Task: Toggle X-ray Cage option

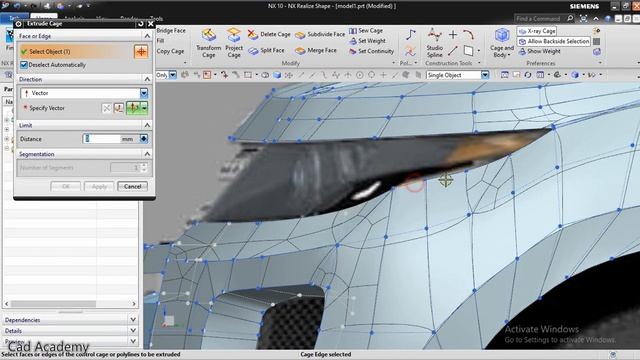Action: [x=537, y=31]
